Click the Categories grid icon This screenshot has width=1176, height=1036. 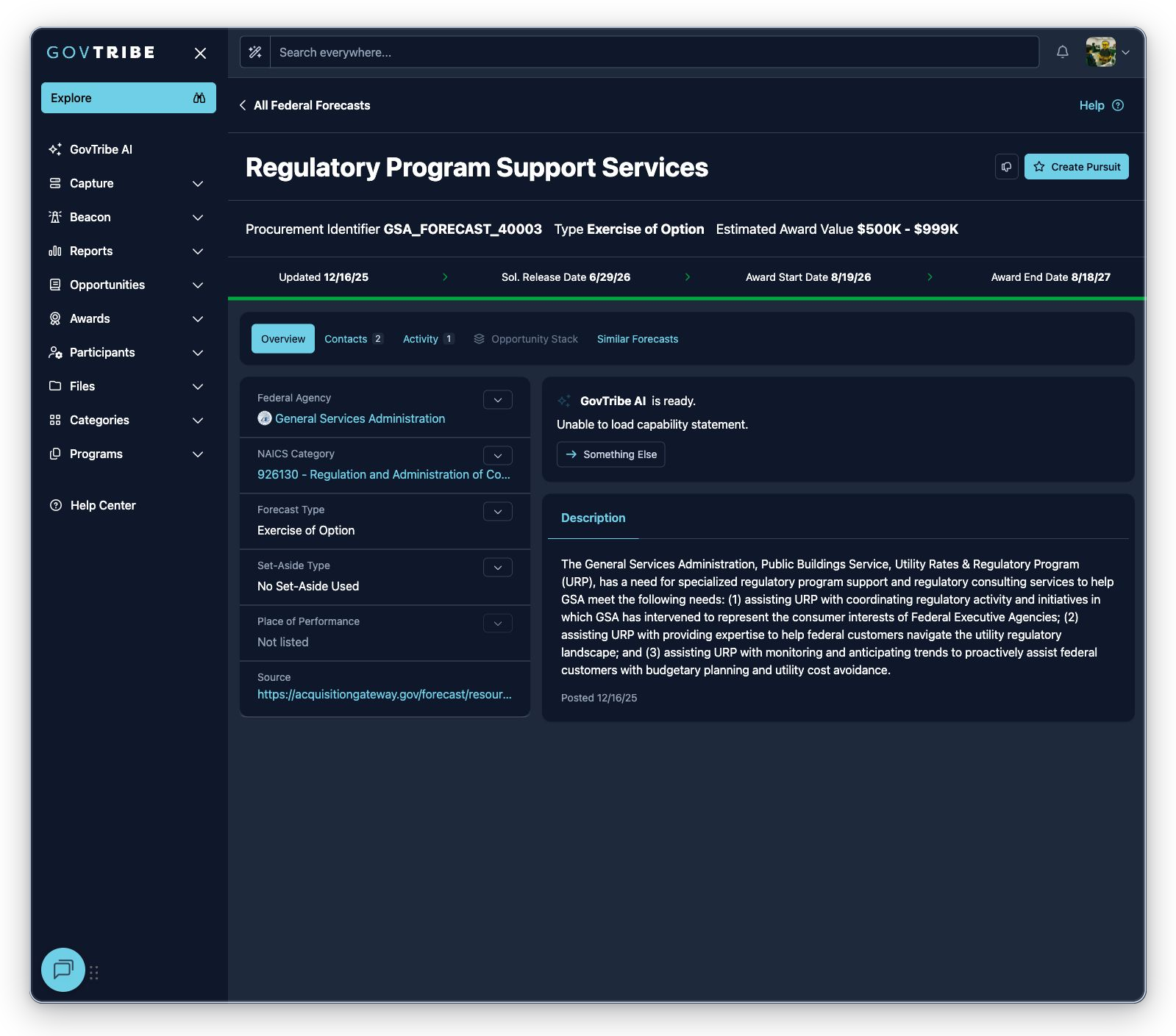(x=55, y=420)
